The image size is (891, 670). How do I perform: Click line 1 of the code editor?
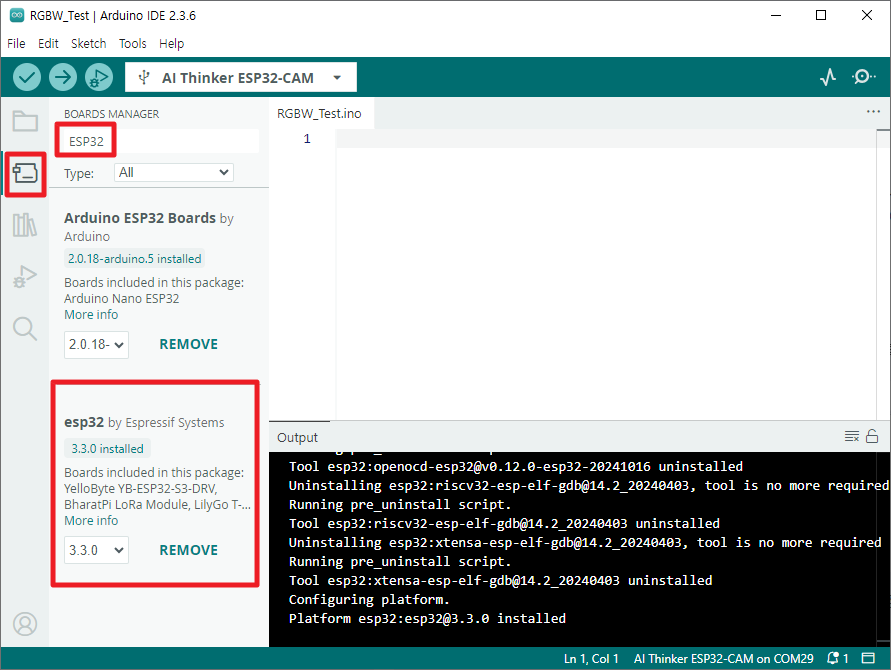coord(605,139)
